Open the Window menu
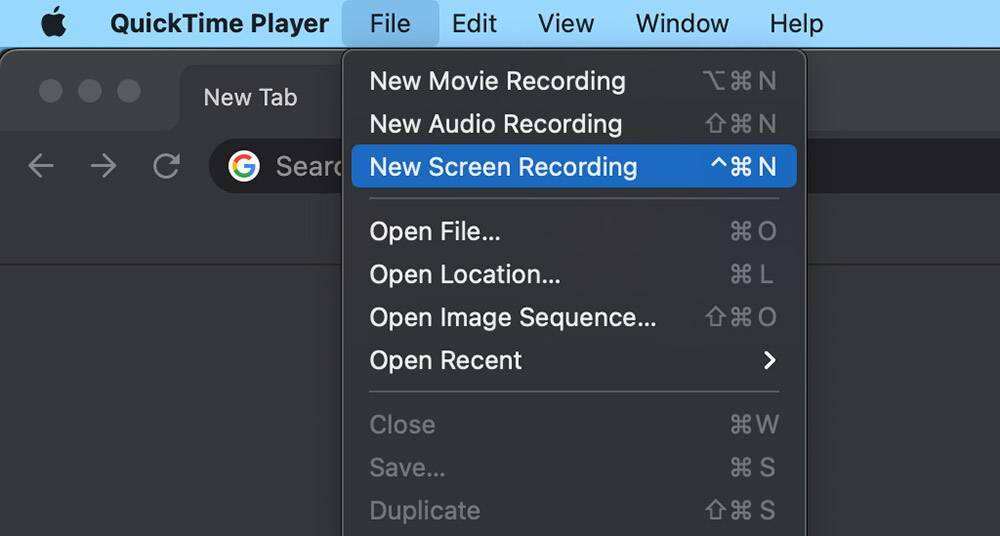Screen dimensions: 1000x536 (x=682, y=23)
